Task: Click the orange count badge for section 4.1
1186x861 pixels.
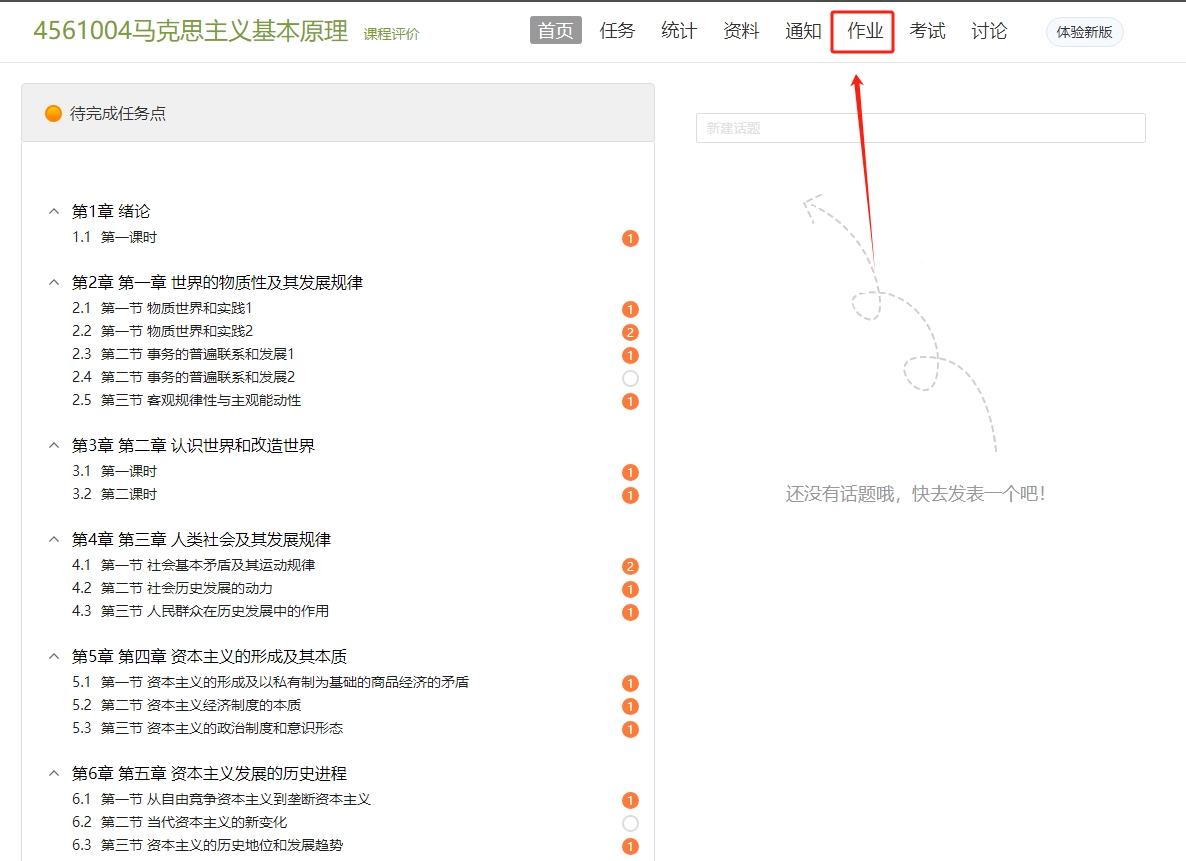Action: pos(630,566)
